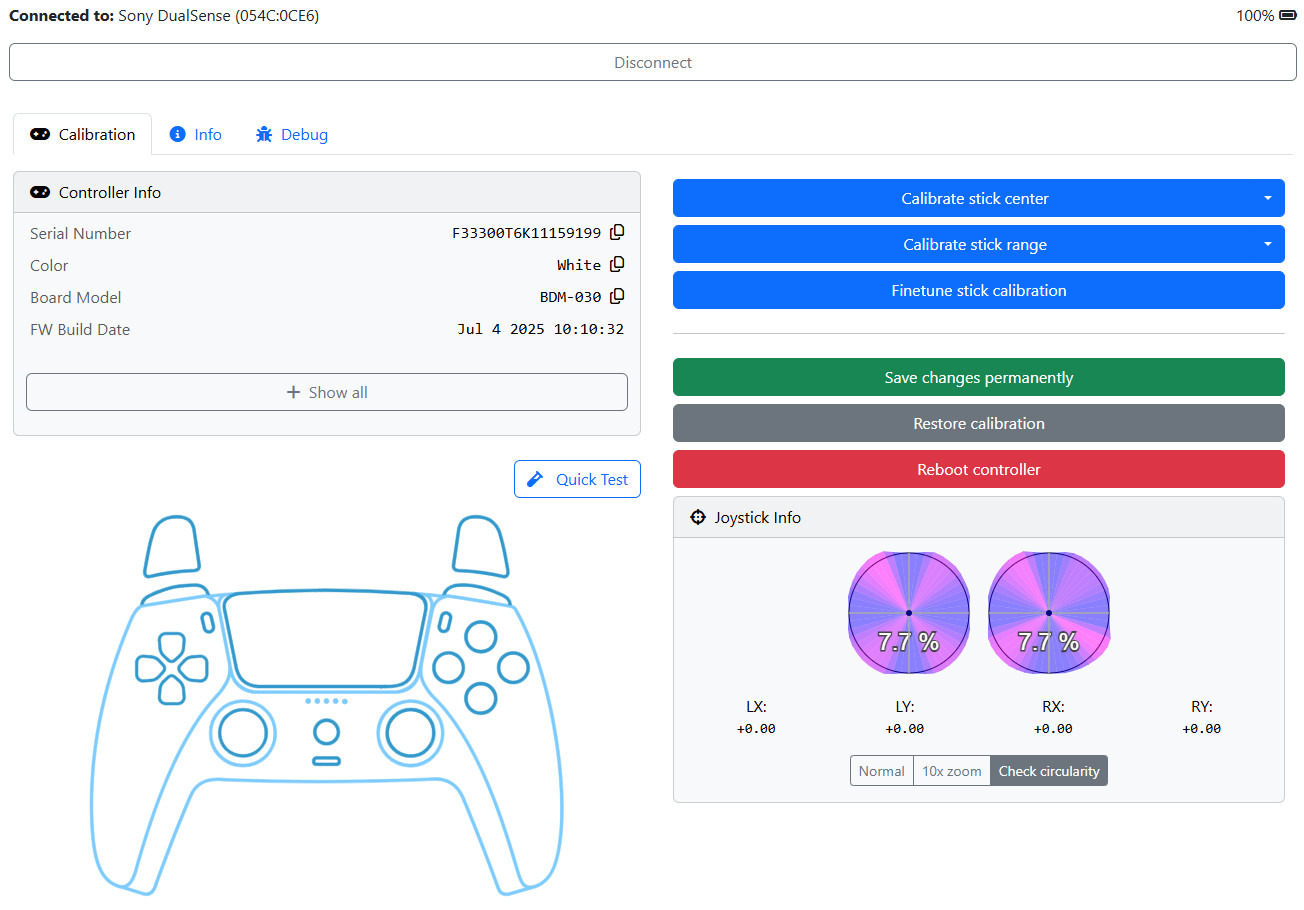Click the L1 bumper on controller diagram
Image resolution: width=1304 pixels, height=910 pixels.
(x=175, y=593)
